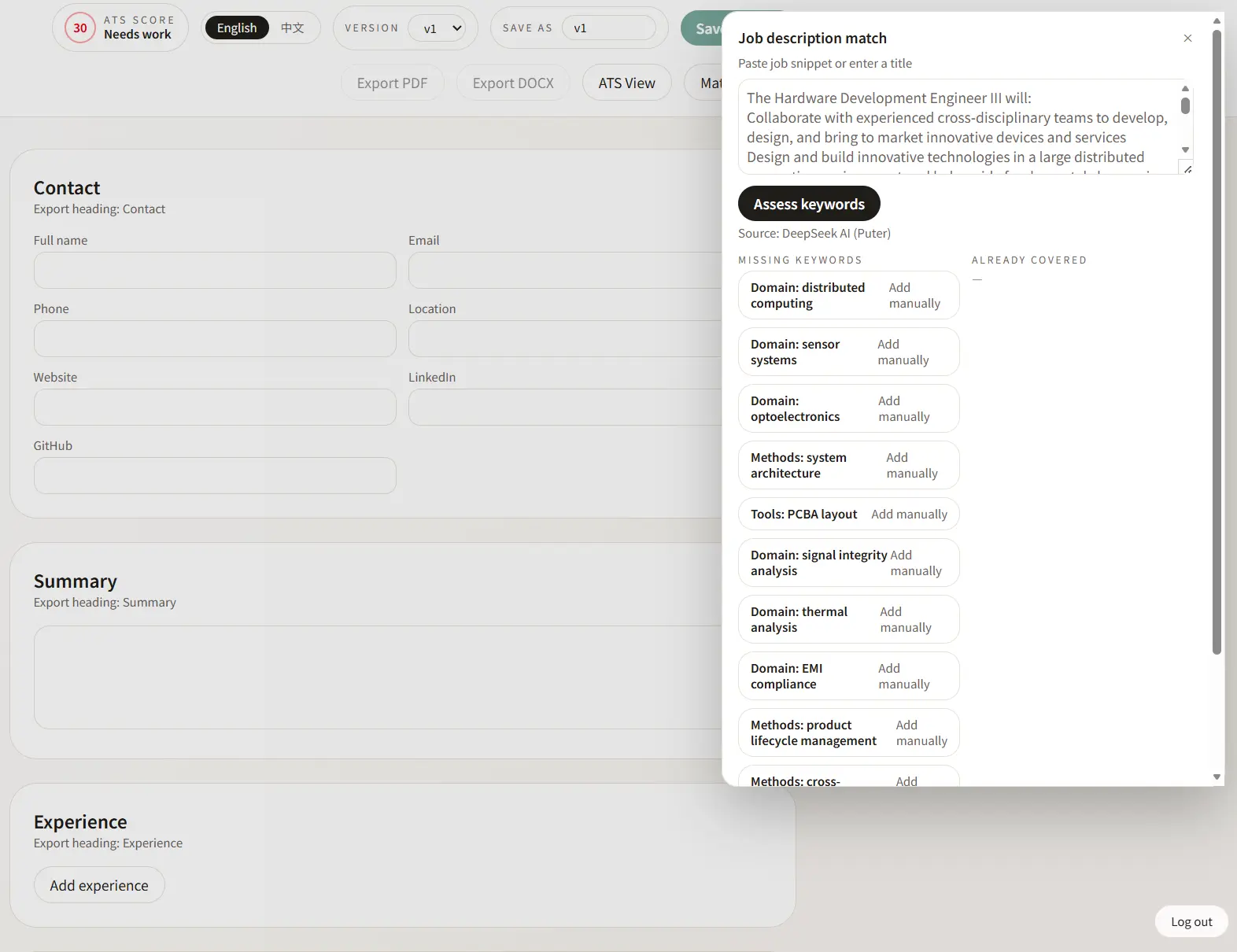Click the LinkedIn input field
This screenshot has width=1237, height=952.
tap(565, 407)
